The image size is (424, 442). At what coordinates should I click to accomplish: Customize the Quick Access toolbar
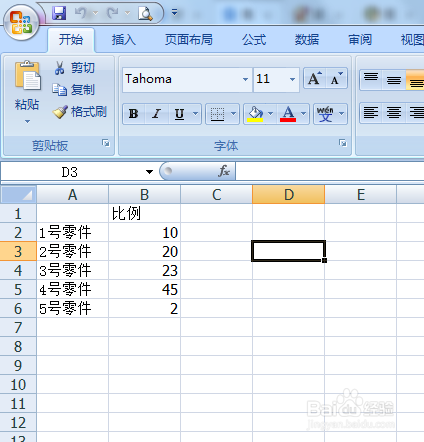(x=174, y=13)
